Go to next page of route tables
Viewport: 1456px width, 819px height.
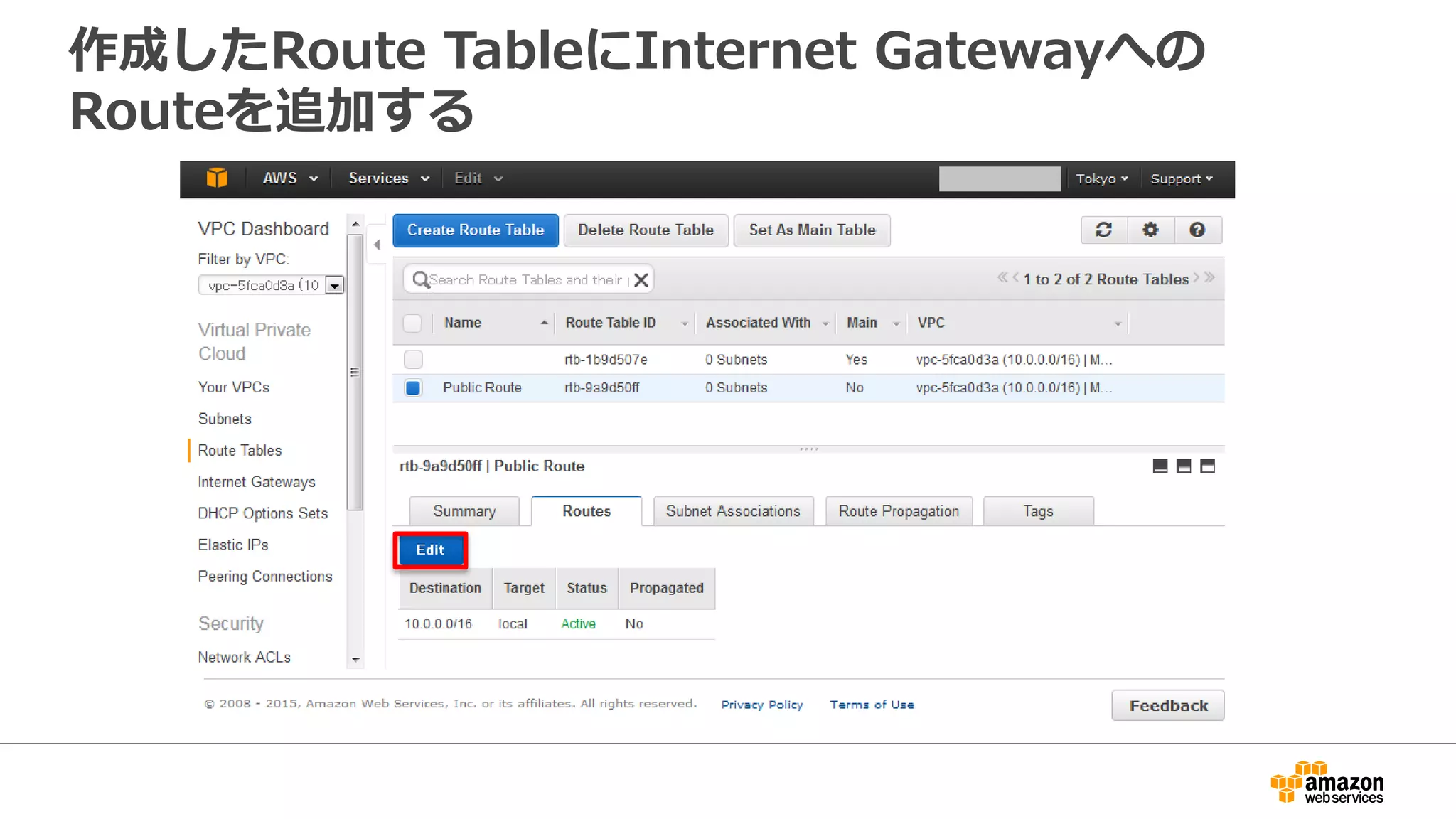pos(1196,277)
